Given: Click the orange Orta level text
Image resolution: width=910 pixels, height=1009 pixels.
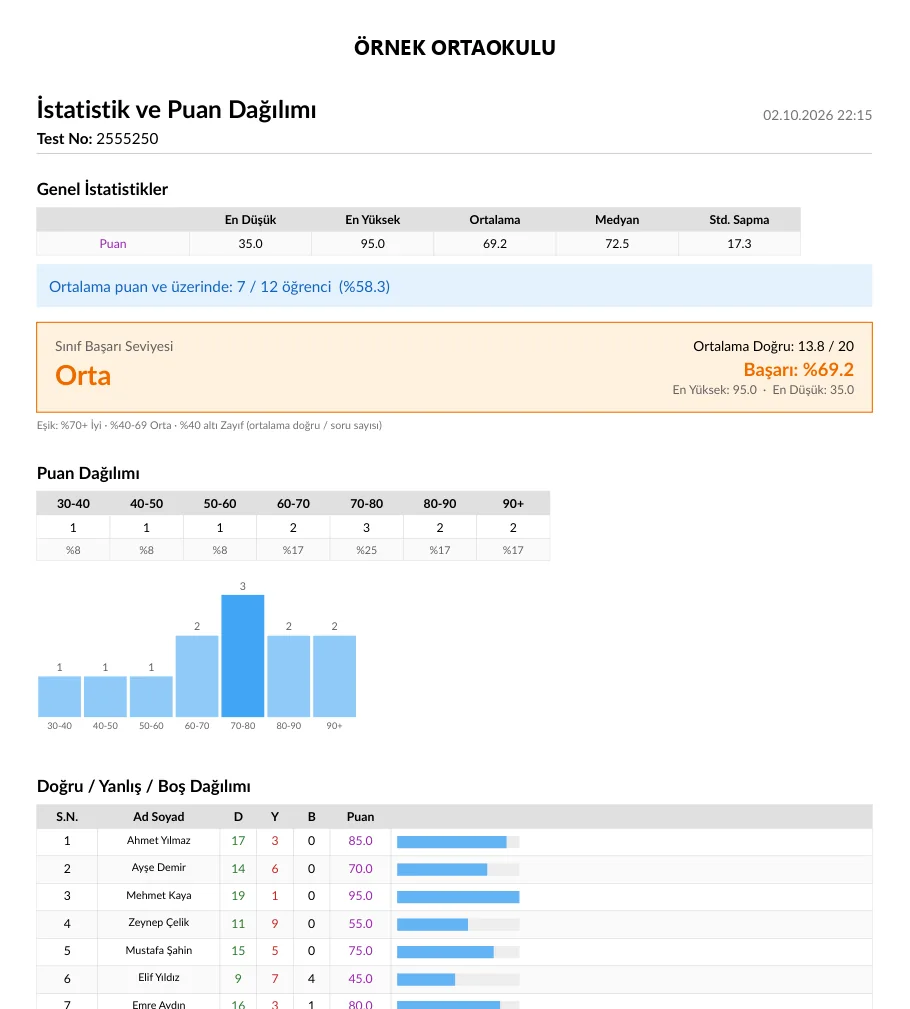Looking at the screenshot, I should 83,375.
